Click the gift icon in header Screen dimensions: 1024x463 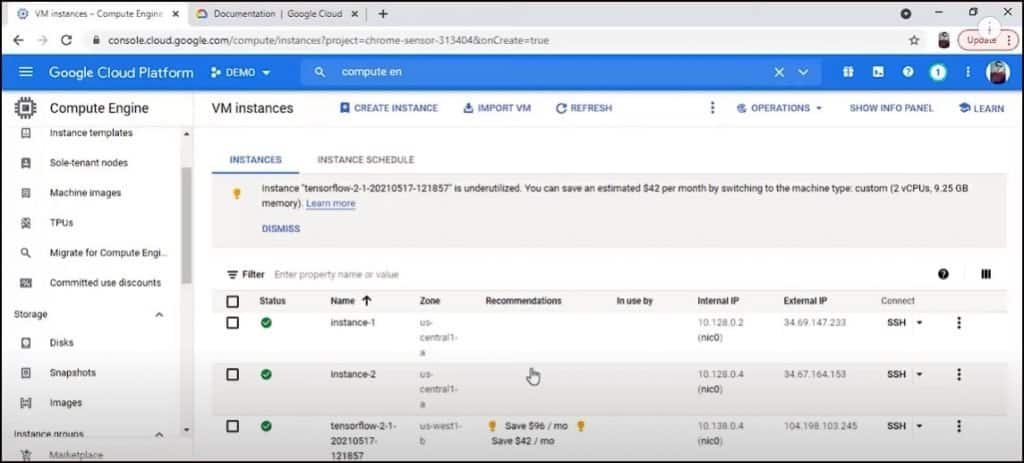[848, 72]
